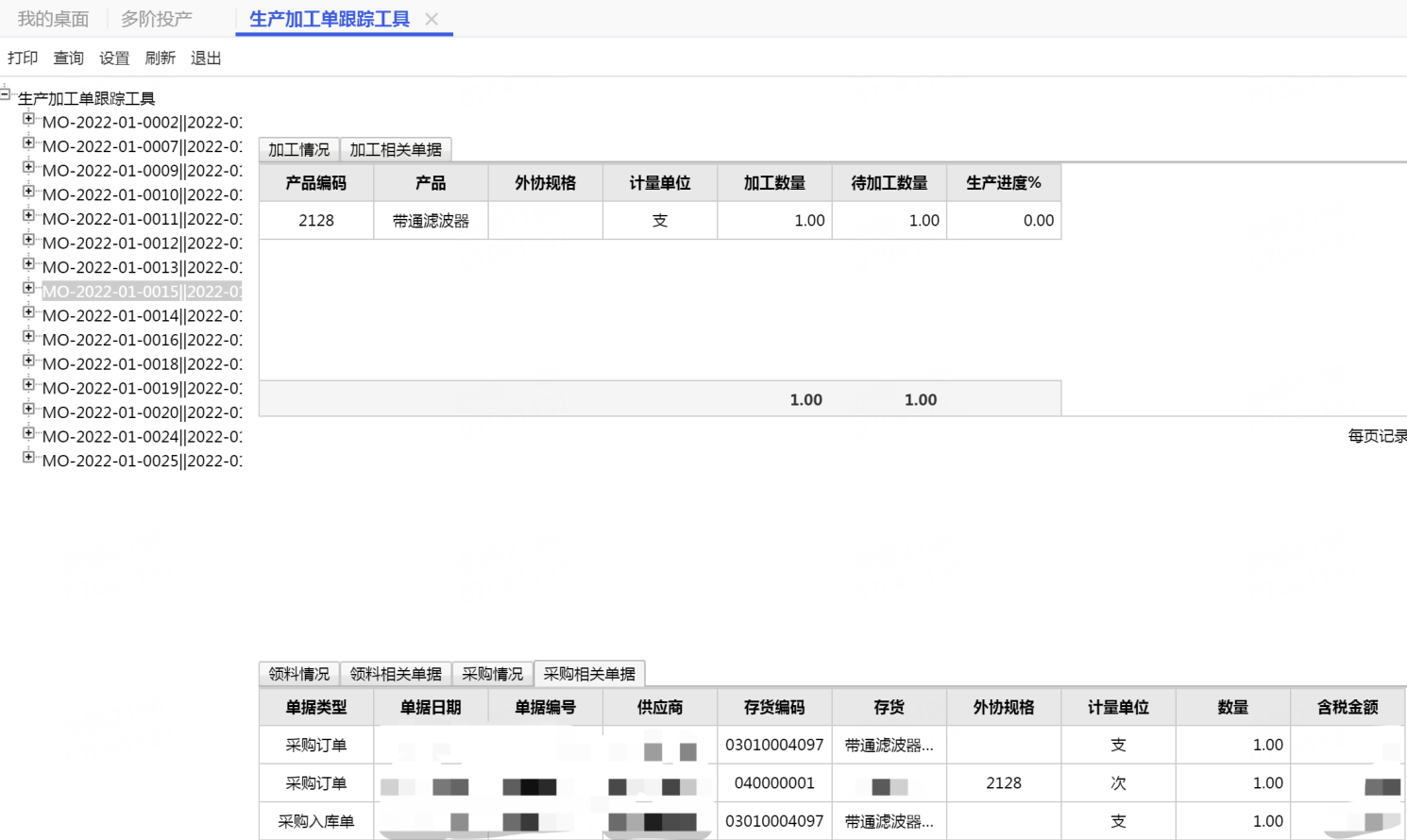The width and height of the screenshot is (1407, 840).
Task: Expand the MO-2022-01-0011 tree node
Action: point(28,215)
